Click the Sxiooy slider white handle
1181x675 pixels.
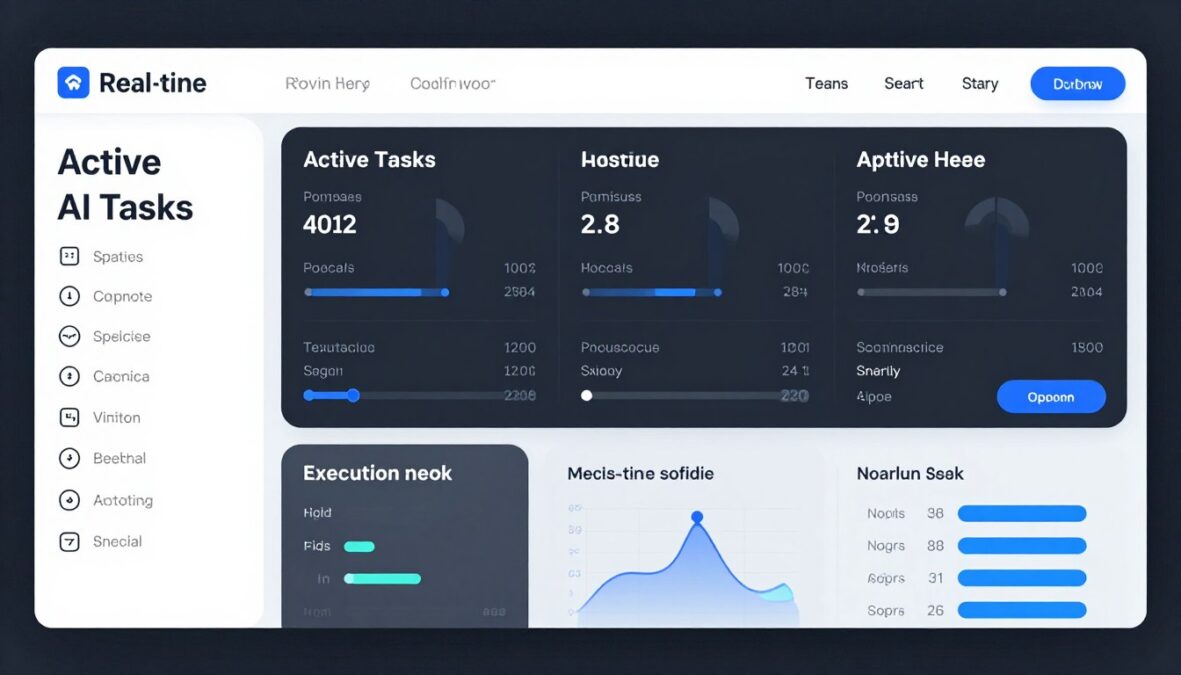pos(587,396)
